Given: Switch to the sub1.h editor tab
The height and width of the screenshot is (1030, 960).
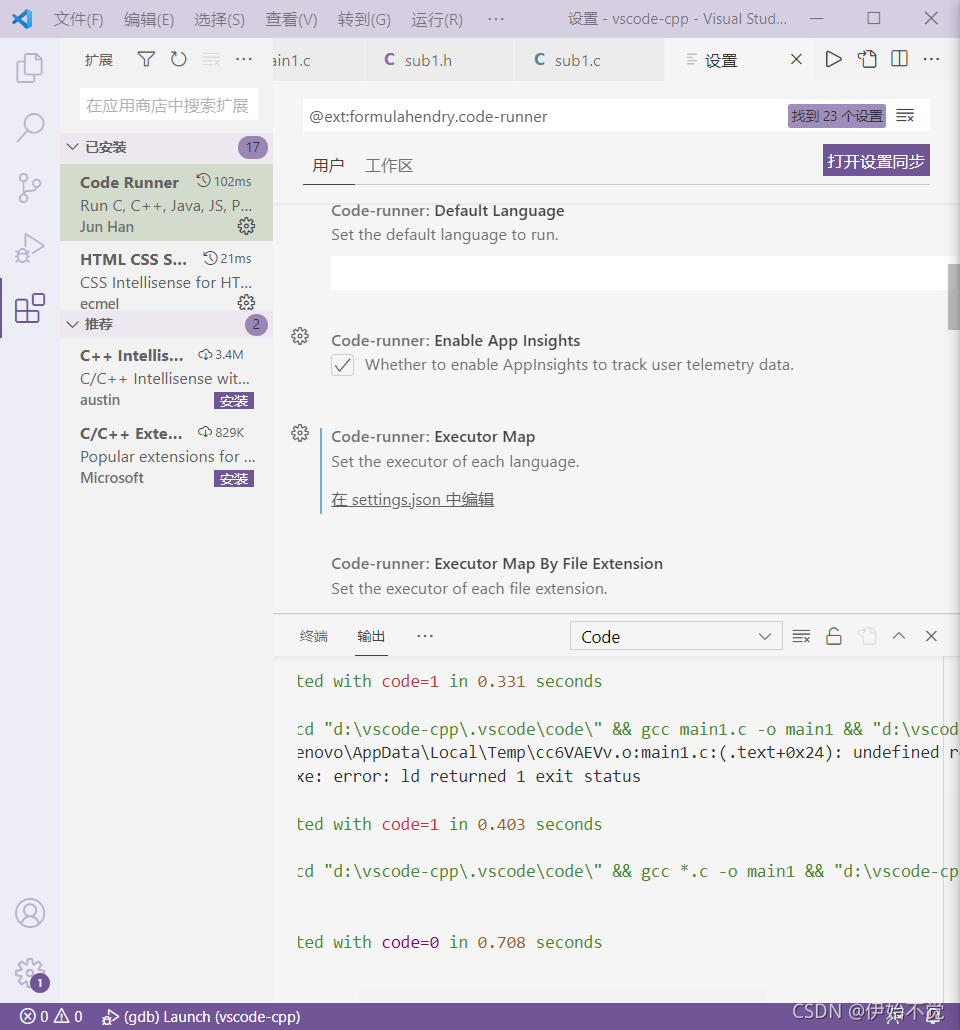Looking at the screenshot, I should point(439,60).
